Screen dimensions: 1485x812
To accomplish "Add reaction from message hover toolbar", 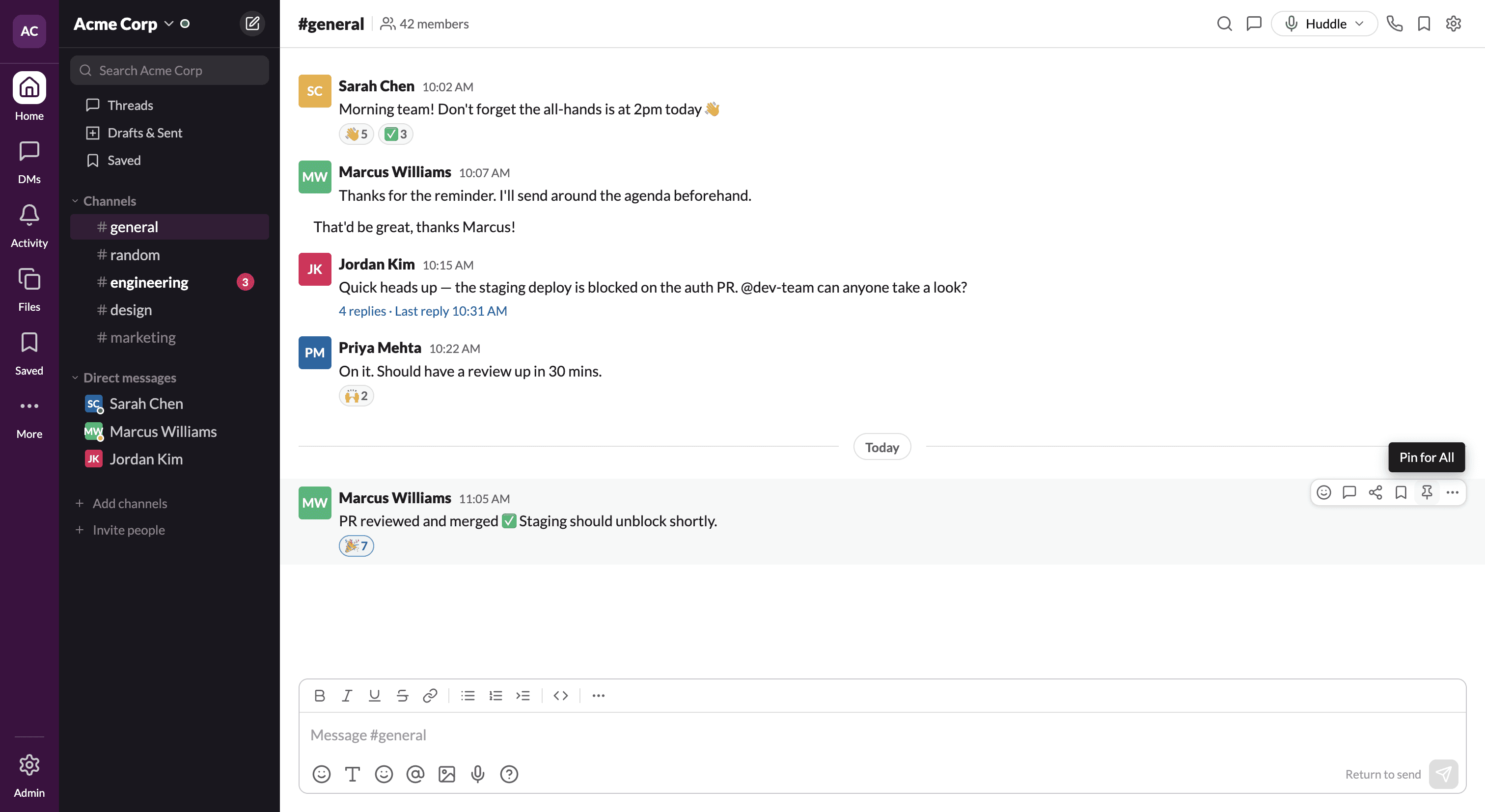I will [x=1324, y=492].
